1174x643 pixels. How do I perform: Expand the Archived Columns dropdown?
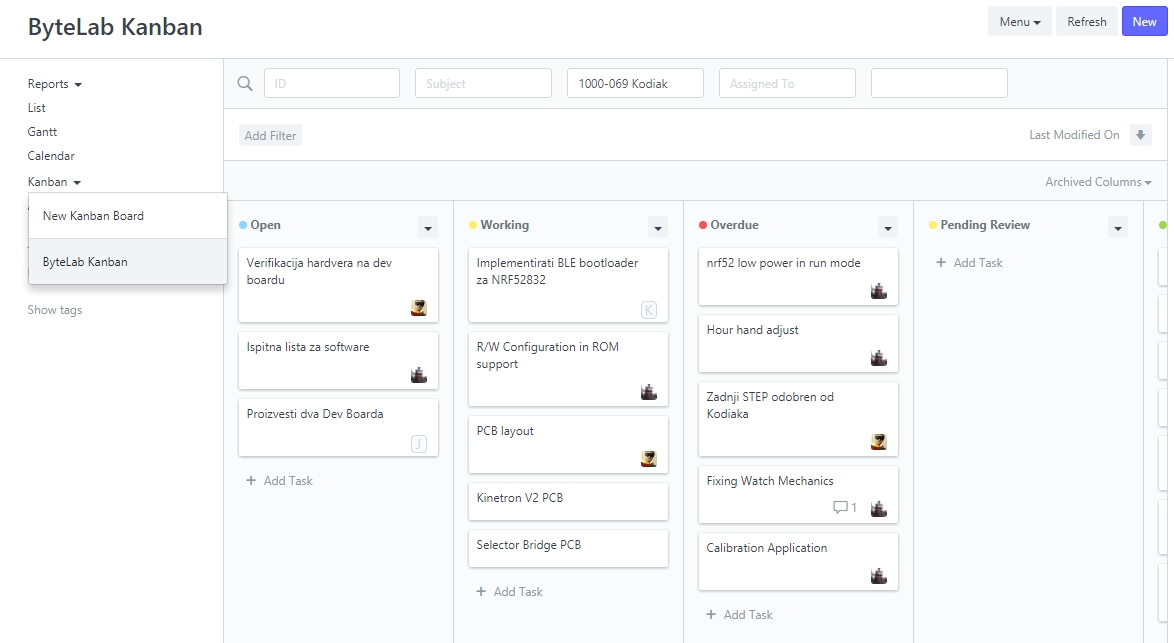point(1098,182)
